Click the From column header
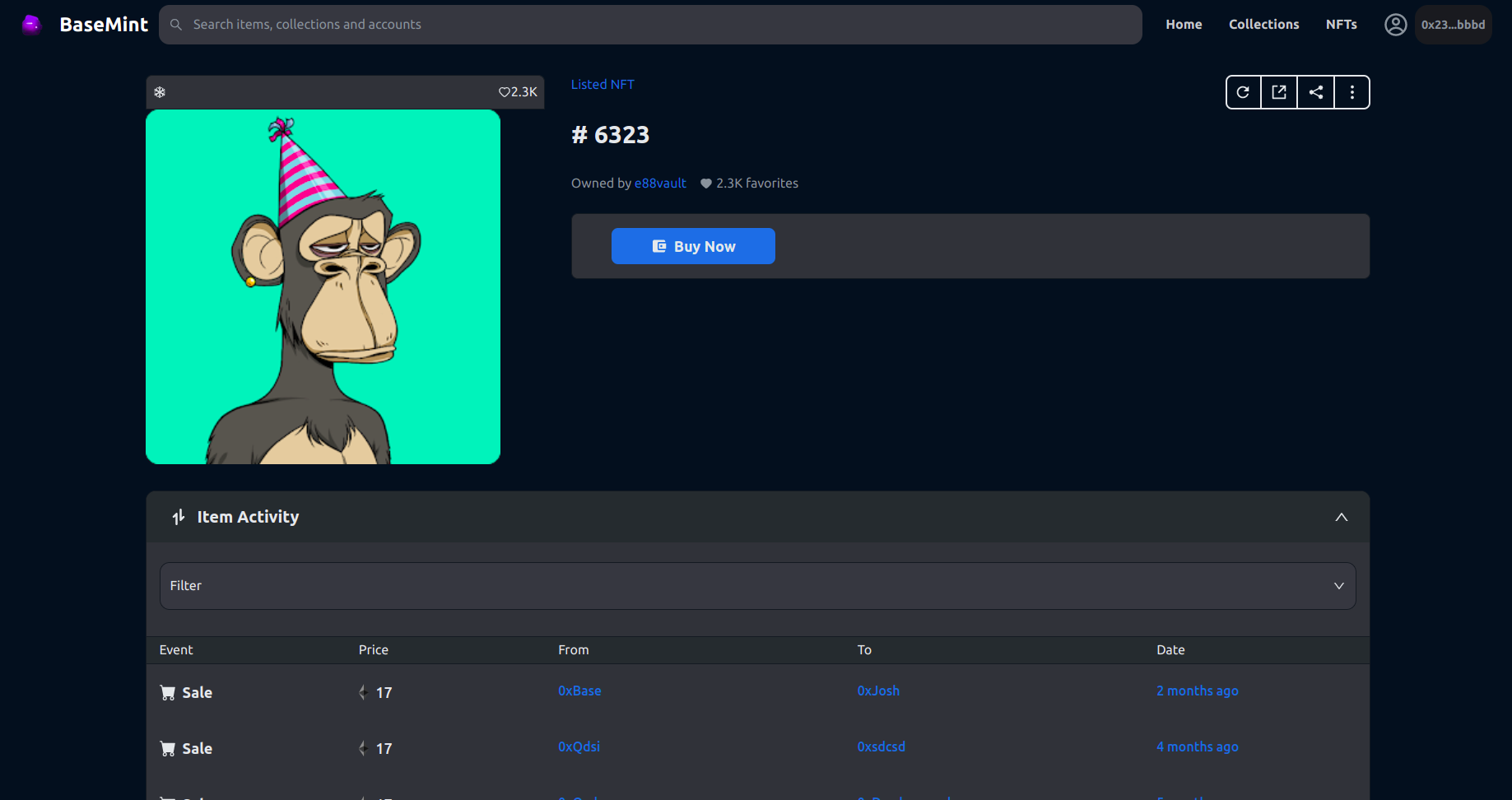The image size is (1512, 800). click(574, 650)
